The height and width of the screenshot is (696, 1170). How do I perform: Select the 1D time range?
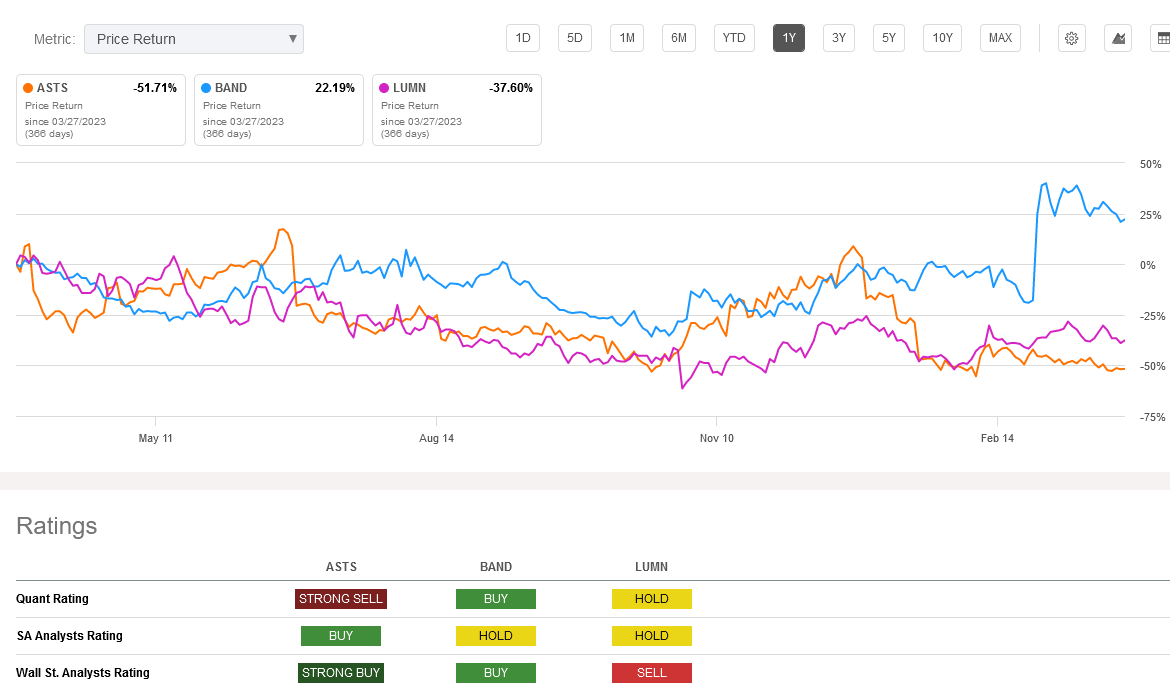click(523, 38)
